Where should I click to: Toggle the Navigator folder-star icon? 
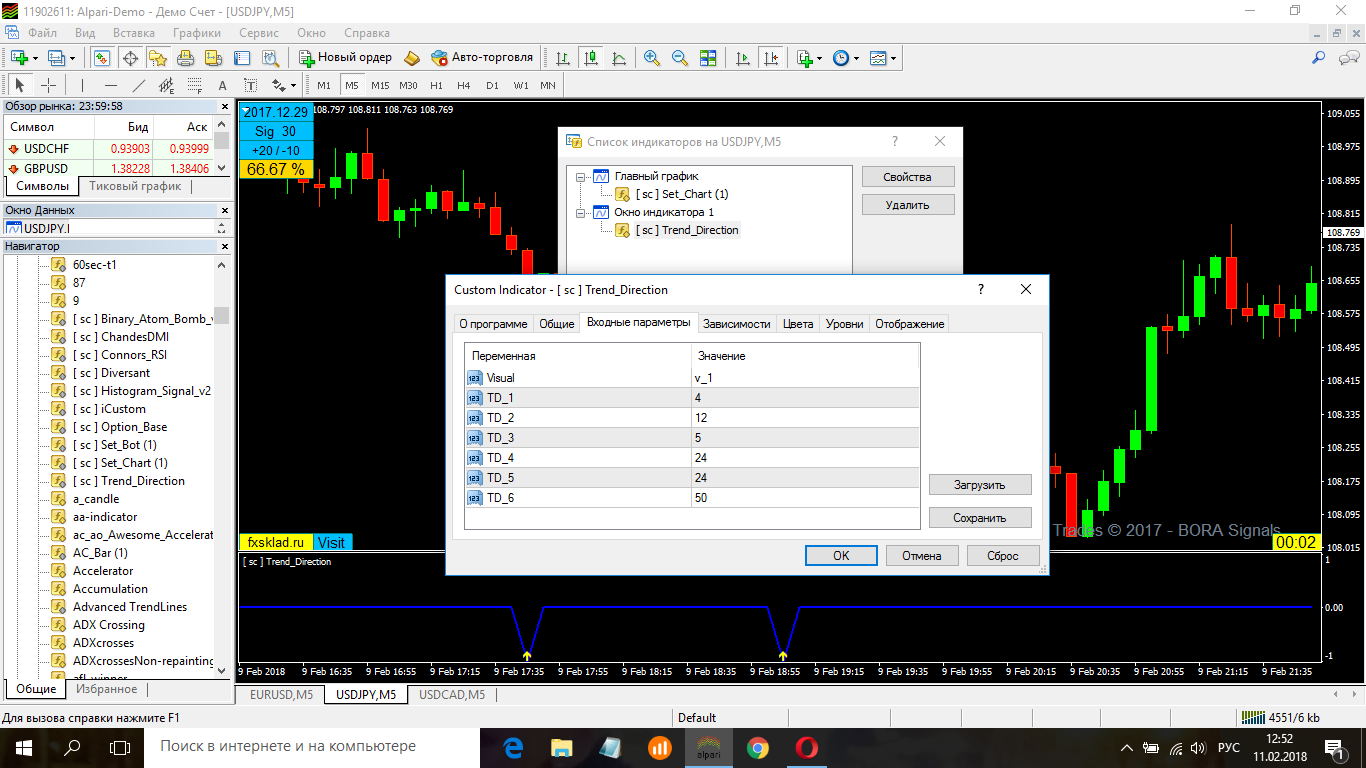pyautogui.click(x=158, y=58)
